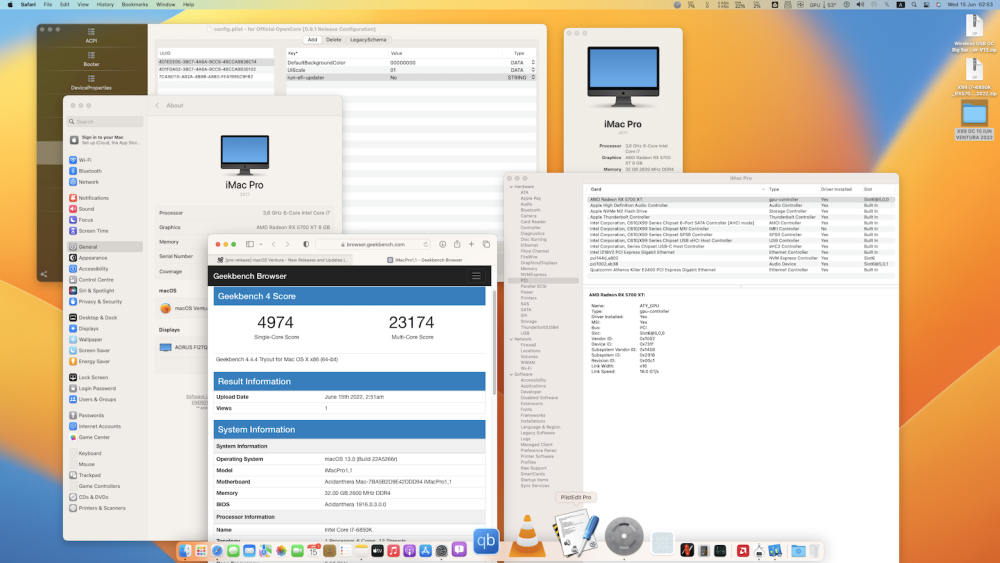
Task: Open the Safari File menu
Action: tap(48, 4)
